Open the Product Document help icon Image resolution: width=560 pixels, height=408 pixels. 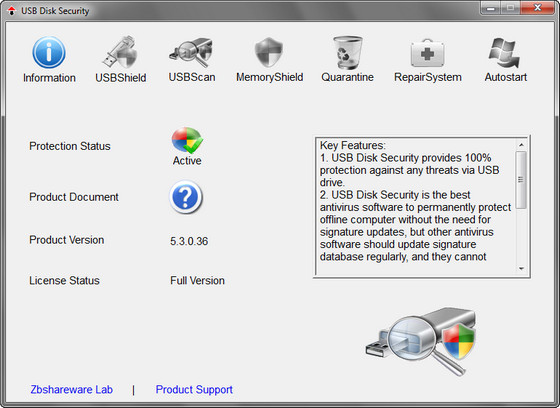186,197
